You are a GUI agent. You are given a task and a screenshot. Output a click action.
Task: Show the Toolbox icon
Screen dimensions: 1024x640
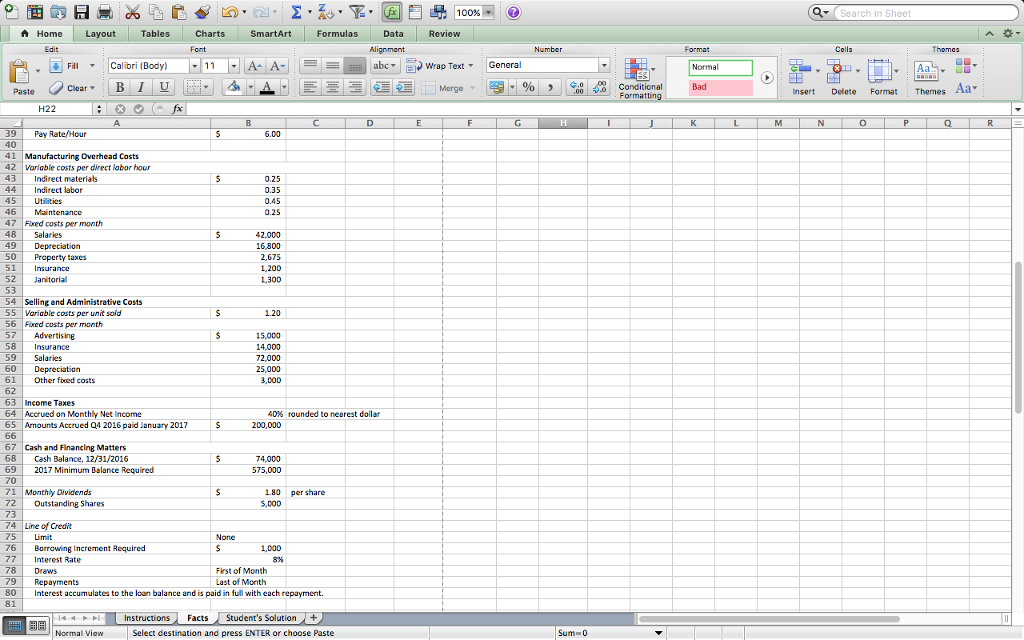[x=415, y=12]
